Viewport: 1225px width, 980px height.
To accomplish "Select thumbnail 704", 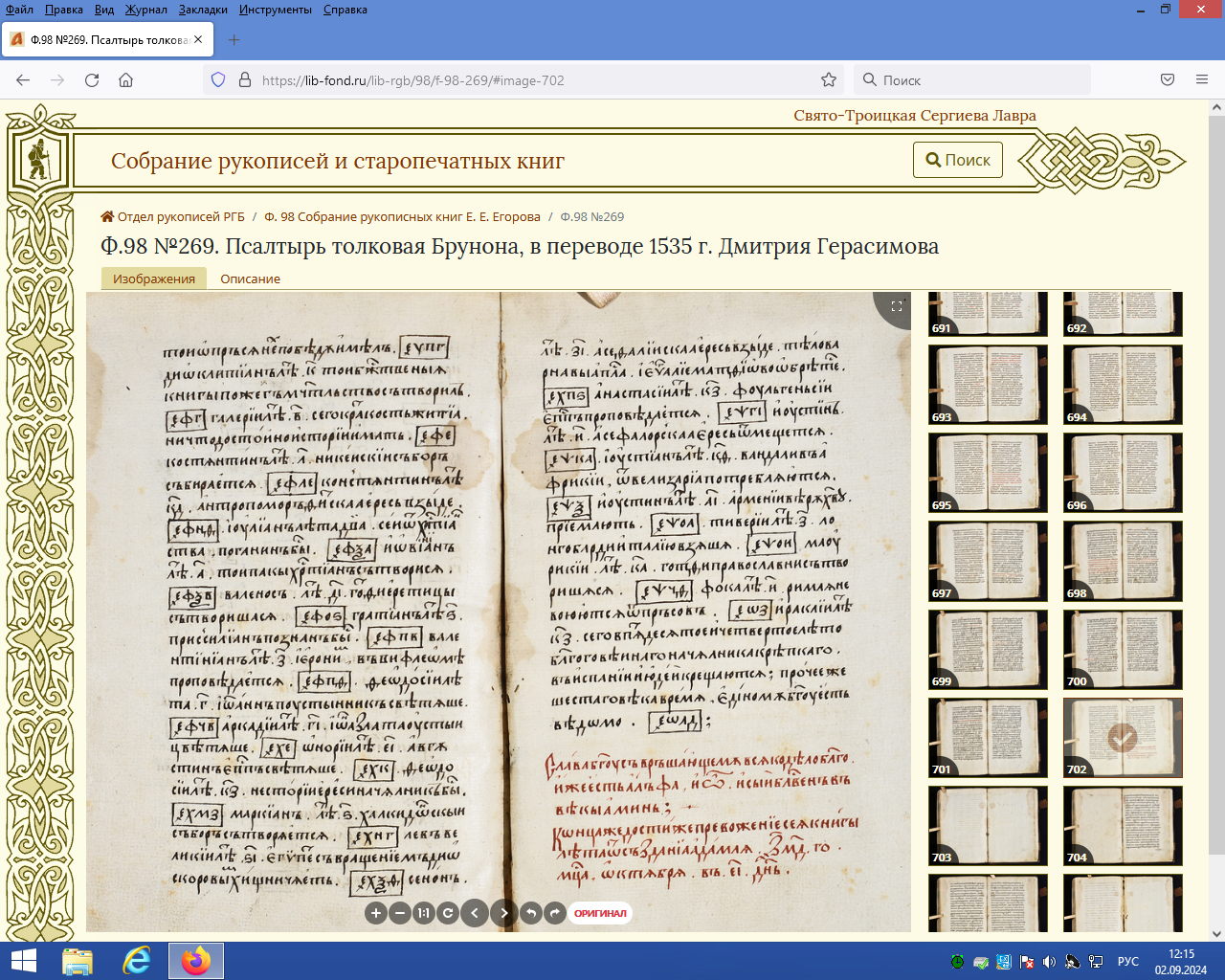I will point(1123,826).
